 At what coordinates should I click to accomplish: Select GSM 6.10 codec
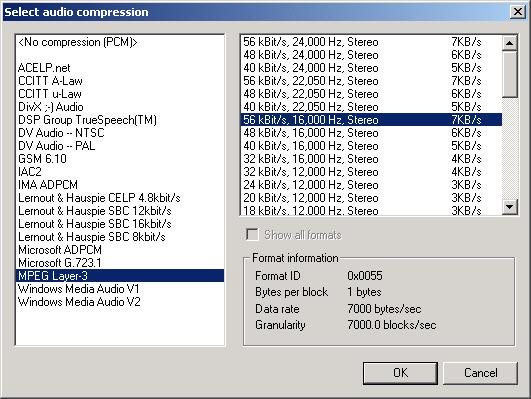point(120,159)
